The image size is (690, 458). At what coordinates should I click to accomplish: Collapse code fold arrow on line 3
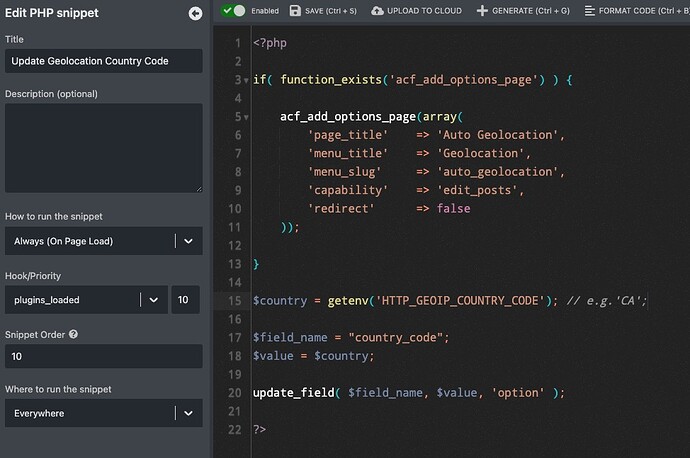click(246, 81)
